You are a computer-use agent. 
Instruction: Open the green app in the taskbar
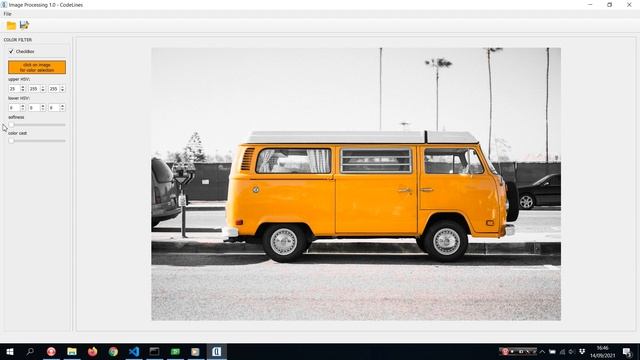pyautogui.click(x=175, y=351)
